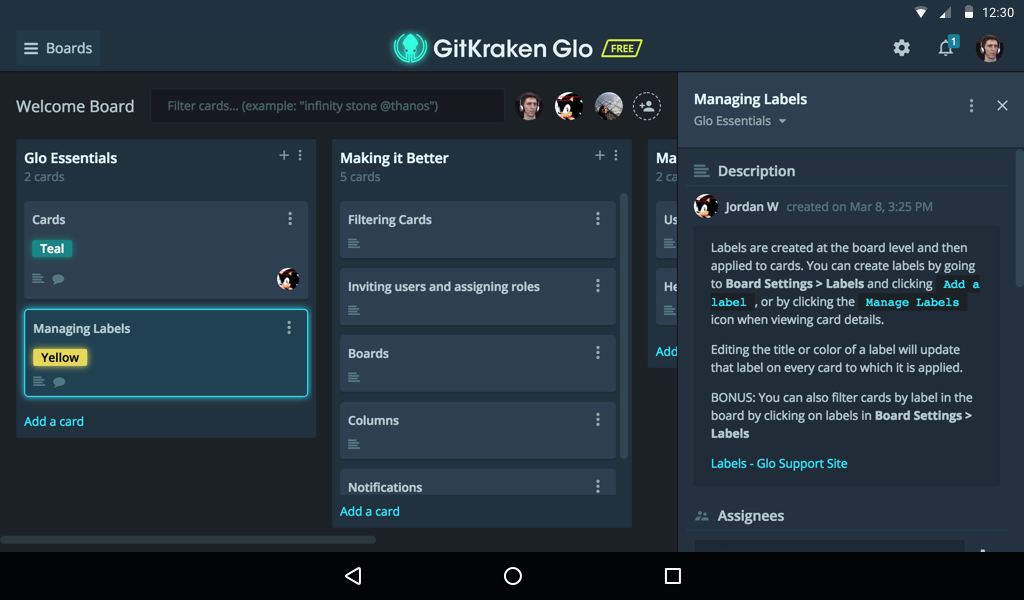Click the Making it Better column scrollbar

tap(624, 325)
